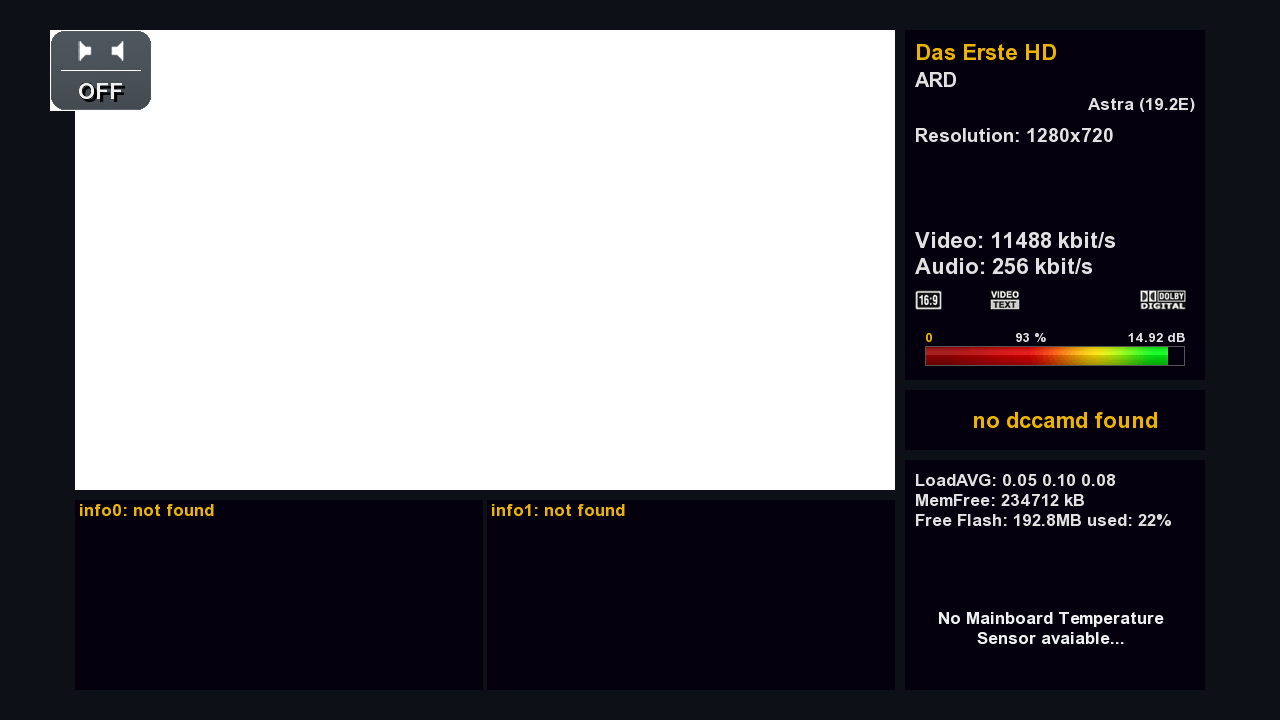Select the 'Das Erste HD' channel name

(x=986, y=53)
